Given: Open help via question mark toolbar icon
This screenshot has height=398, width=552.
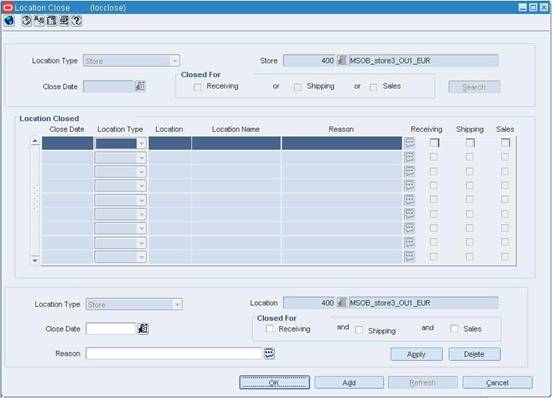Looking at the screenshot, I should (x=77, y=21).
